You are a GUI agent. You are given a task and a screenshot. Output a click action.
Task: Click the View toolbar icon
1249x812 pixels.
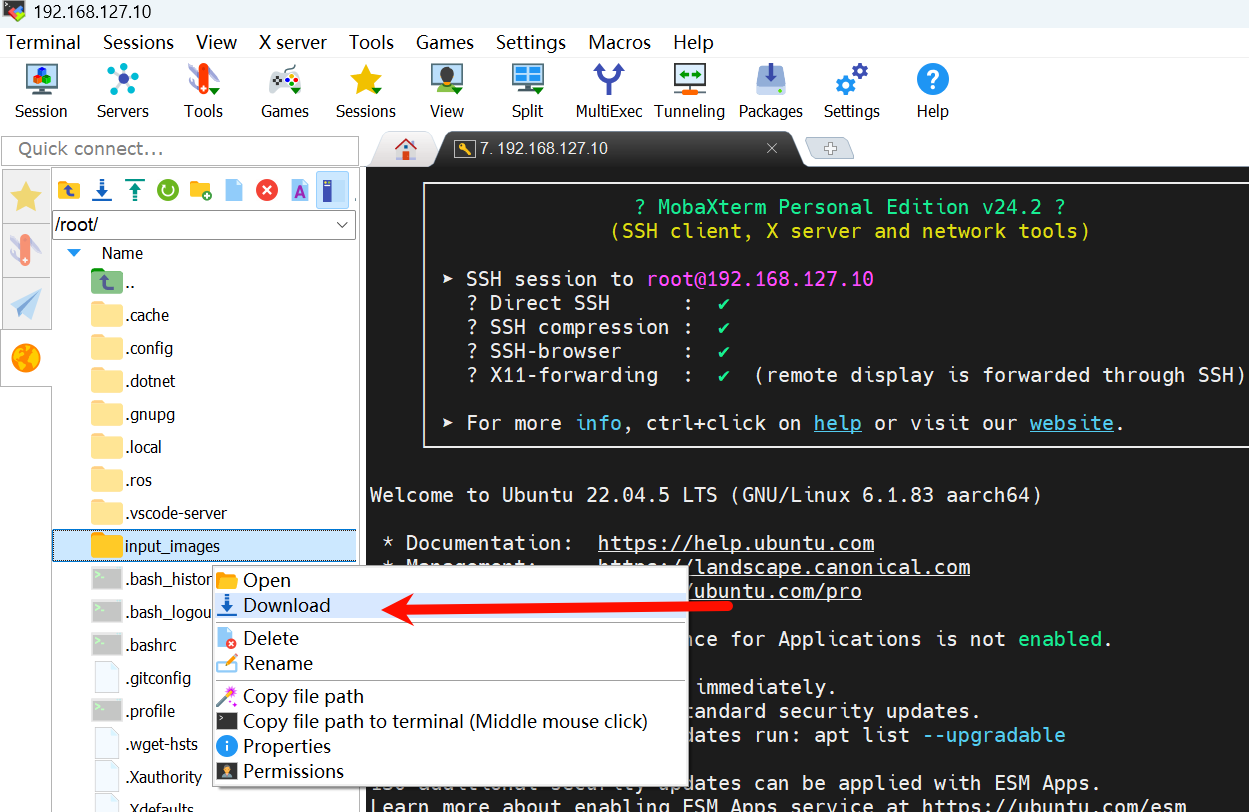[x=447, y=91]
